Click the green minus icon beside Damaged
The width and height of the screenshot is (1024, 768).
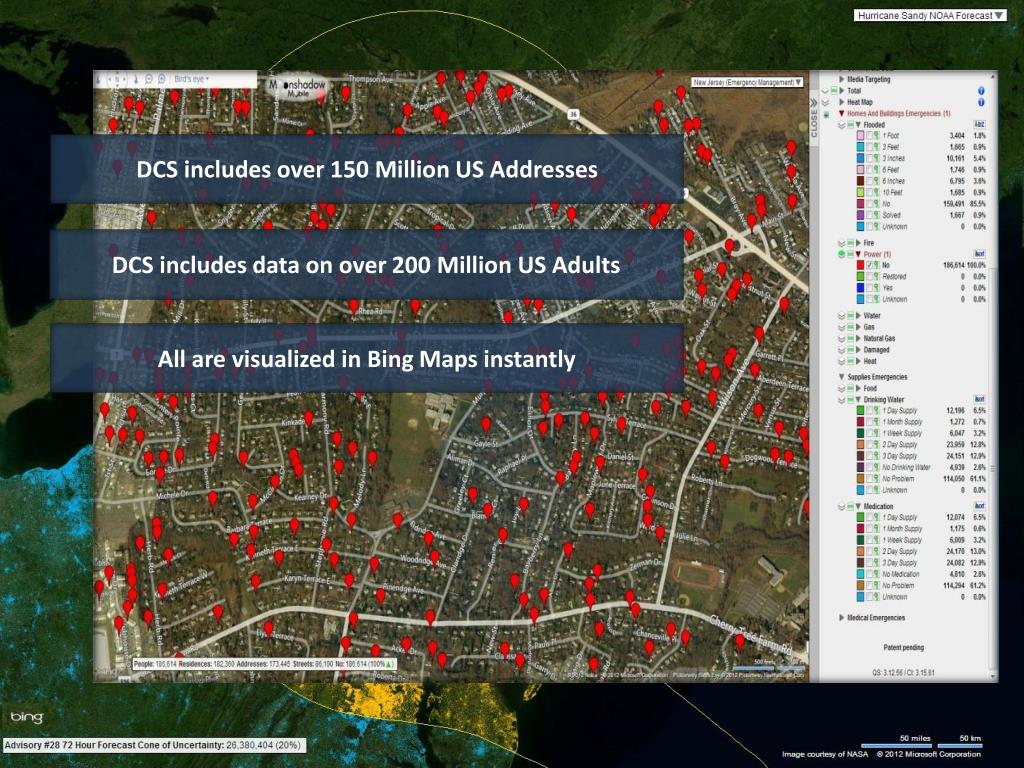pos(850,349)
